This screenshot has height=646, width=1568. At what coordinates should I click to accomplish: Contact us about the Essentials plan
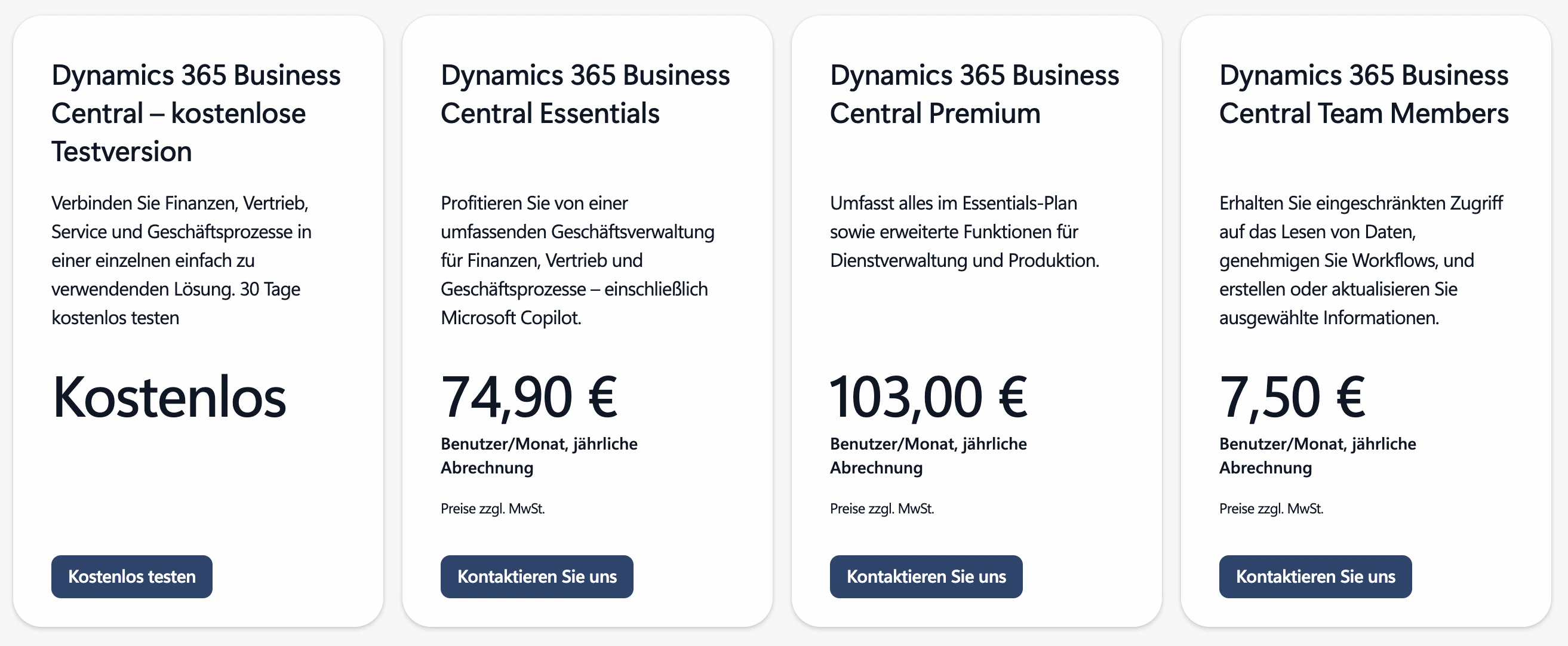[x=537, y=576]
